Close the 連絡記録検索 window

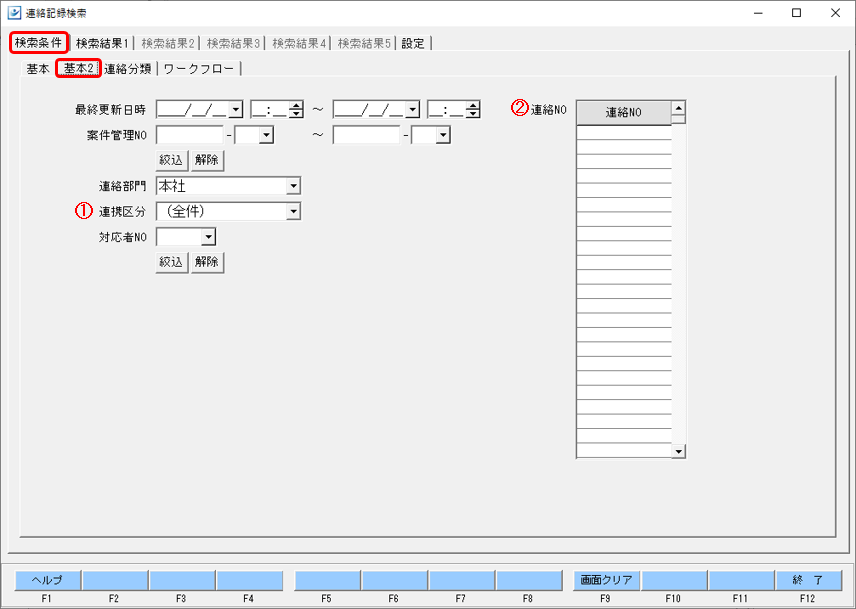[x=835, y=13]
